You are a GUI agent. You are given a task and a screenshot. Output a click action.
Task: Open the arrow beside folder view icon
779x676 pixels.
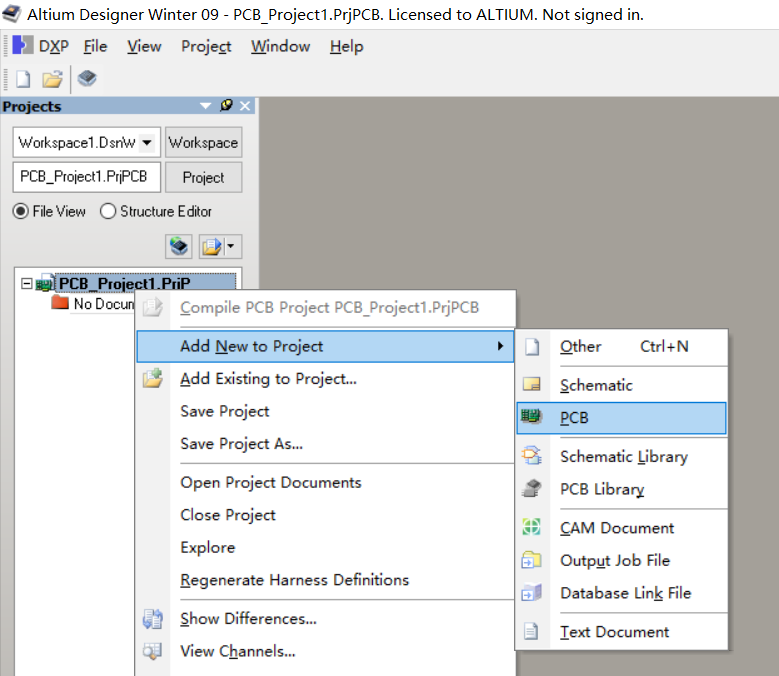click(231, 245)
